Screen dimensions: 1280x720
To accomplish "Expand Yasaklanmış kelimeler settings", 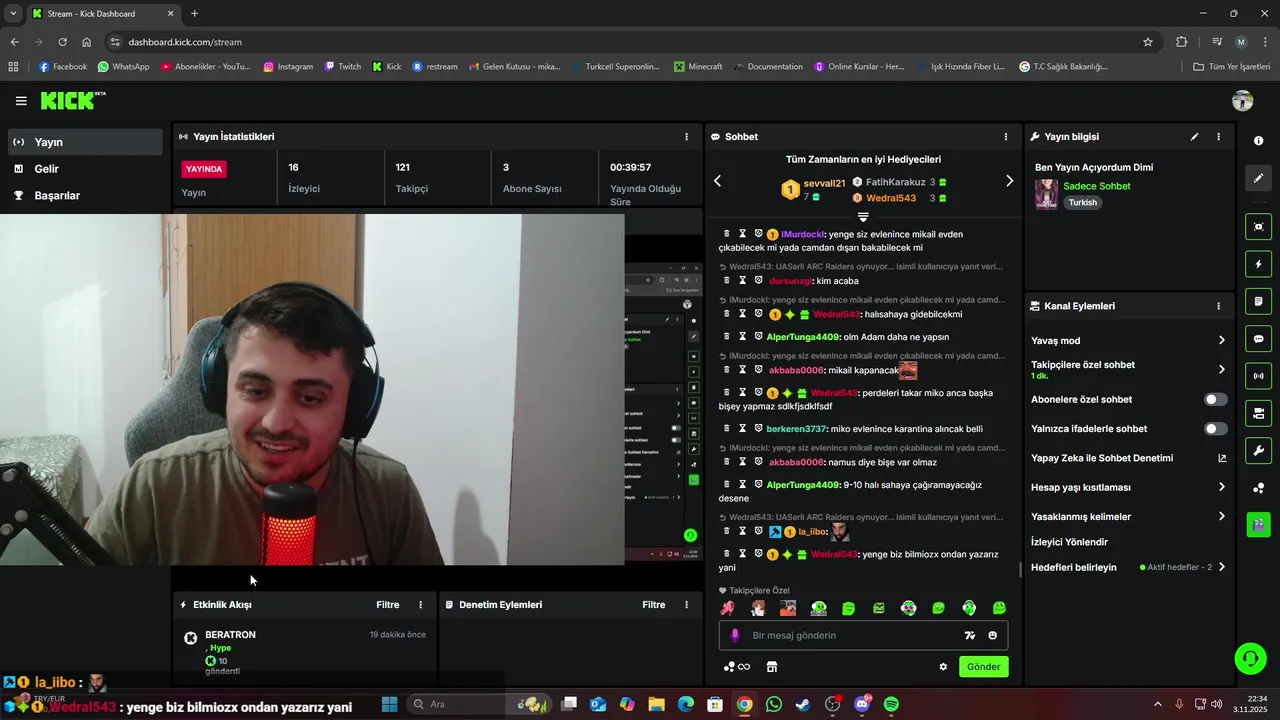I will tap(1128, 516).
